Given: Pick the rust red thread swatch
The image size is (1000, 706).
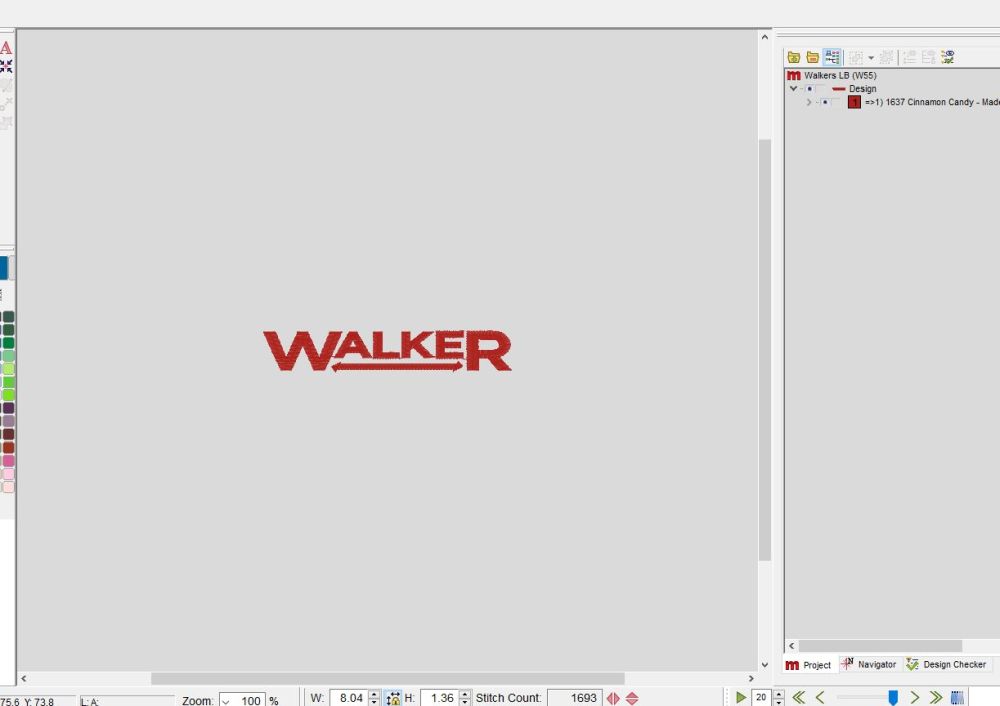Looking at the screenshot, I should tap(8, 448).
